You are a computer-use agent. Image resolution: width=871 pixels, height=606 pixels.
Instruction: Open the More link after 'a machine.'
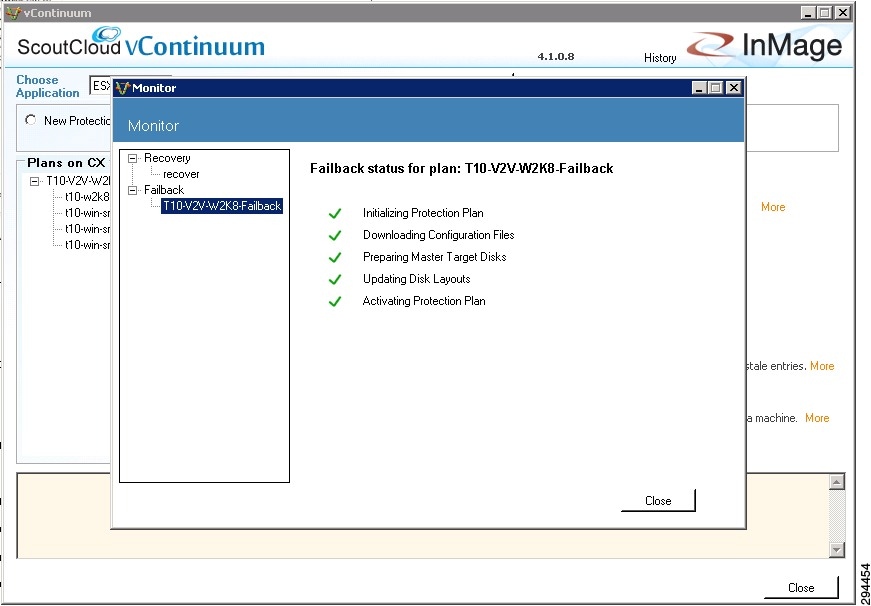click(x=817, y=418)
